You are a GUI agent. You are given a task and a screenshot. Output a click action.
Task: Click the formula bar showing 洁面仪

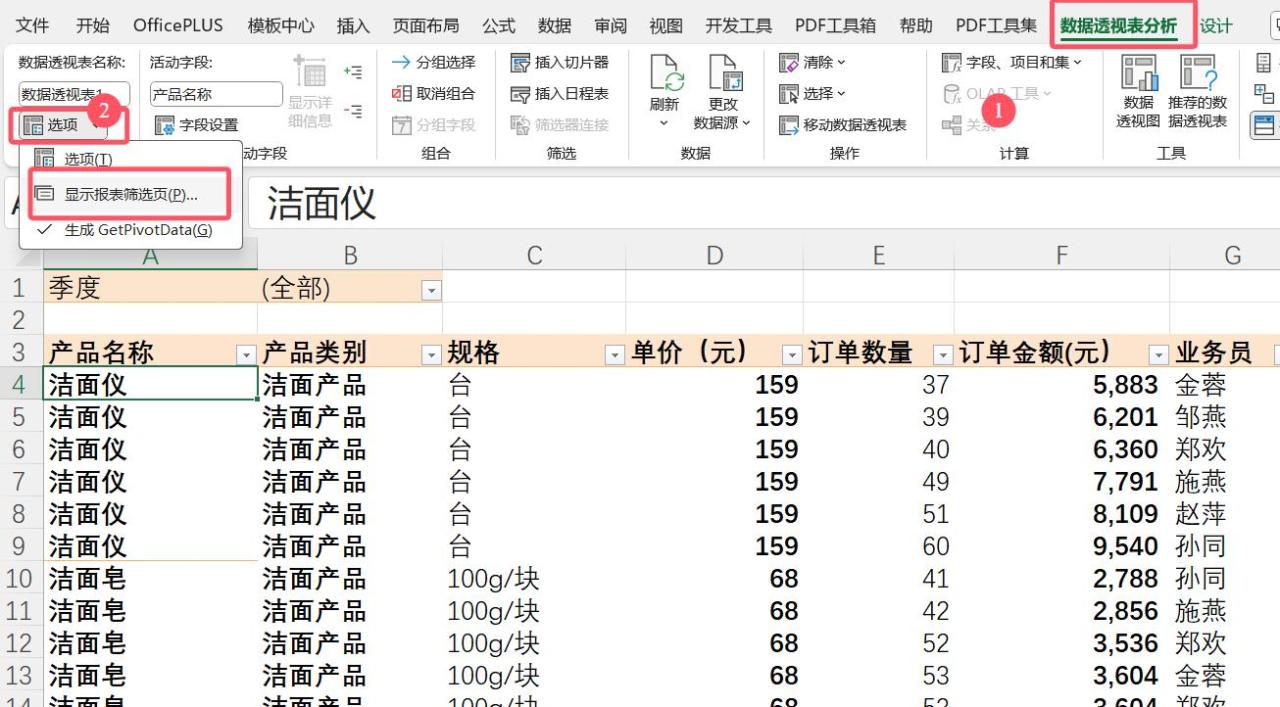coord(764,203)
